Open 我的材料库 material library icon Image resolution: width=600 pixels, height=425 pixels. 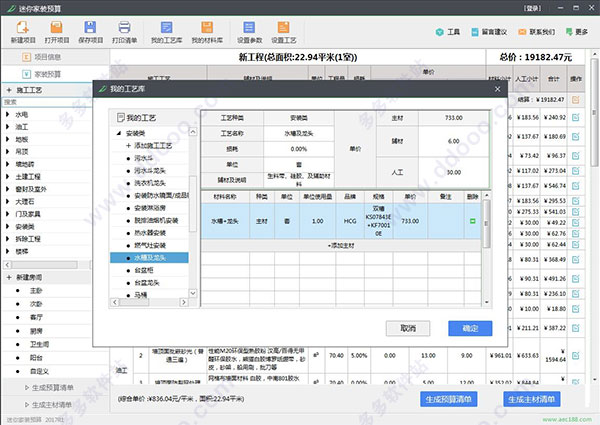tap(207, 32)
